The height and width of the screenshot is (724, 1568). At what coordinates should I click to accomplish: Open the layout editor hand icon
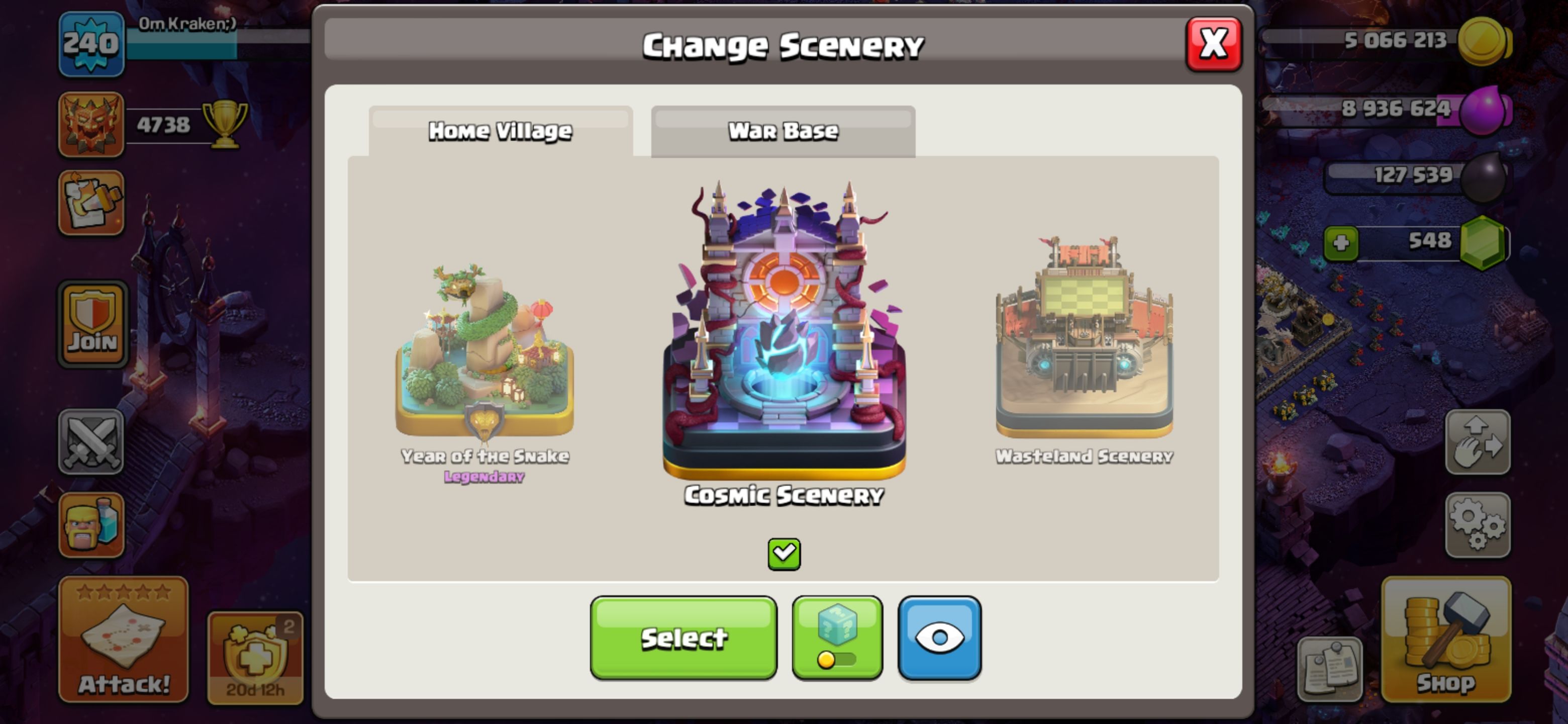click(x=1478, y=441)
